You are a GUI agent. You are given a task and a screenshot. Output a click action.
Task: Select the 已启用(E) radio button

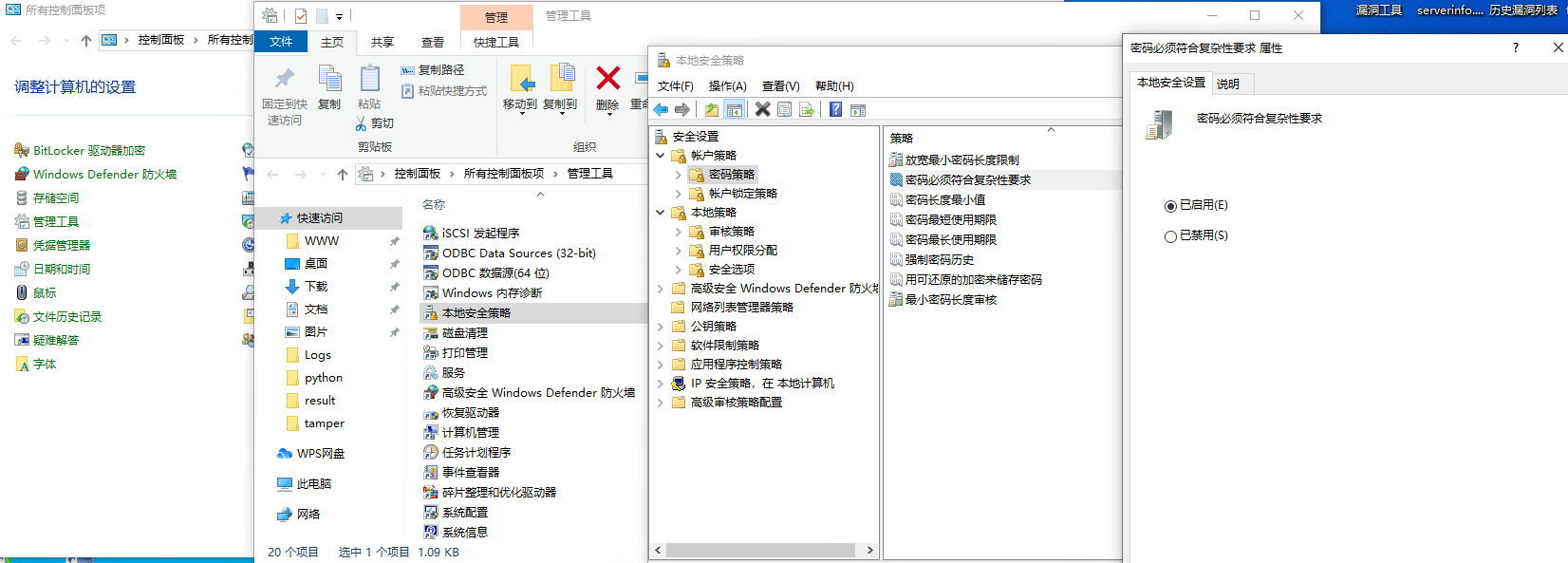tap(1170, 206)
